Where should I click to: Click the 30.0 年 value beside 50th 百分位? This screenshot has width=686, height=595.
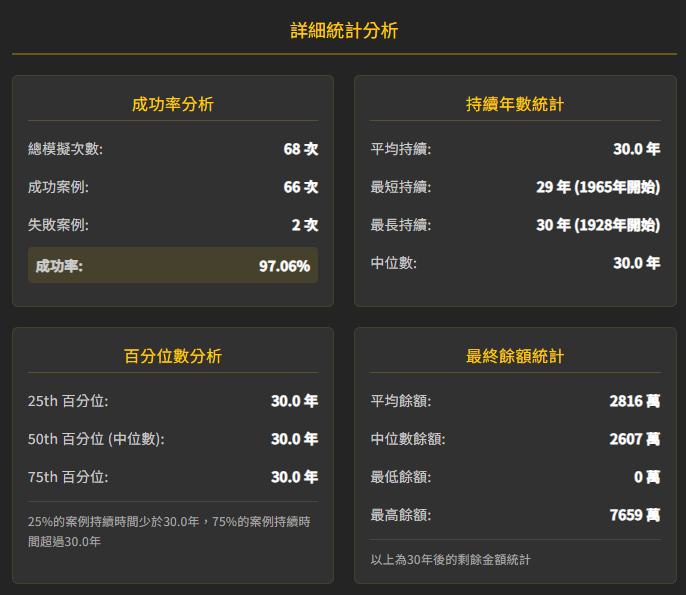coord(294,439)
